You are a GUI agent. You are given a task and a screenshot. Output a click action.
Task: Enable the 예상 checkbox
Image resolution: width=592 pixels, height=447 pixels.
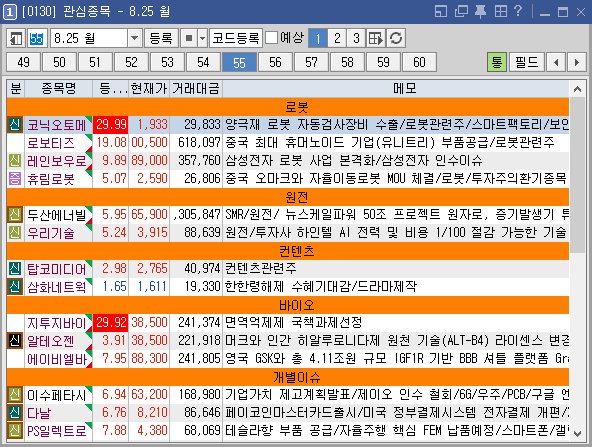[271, 38]
